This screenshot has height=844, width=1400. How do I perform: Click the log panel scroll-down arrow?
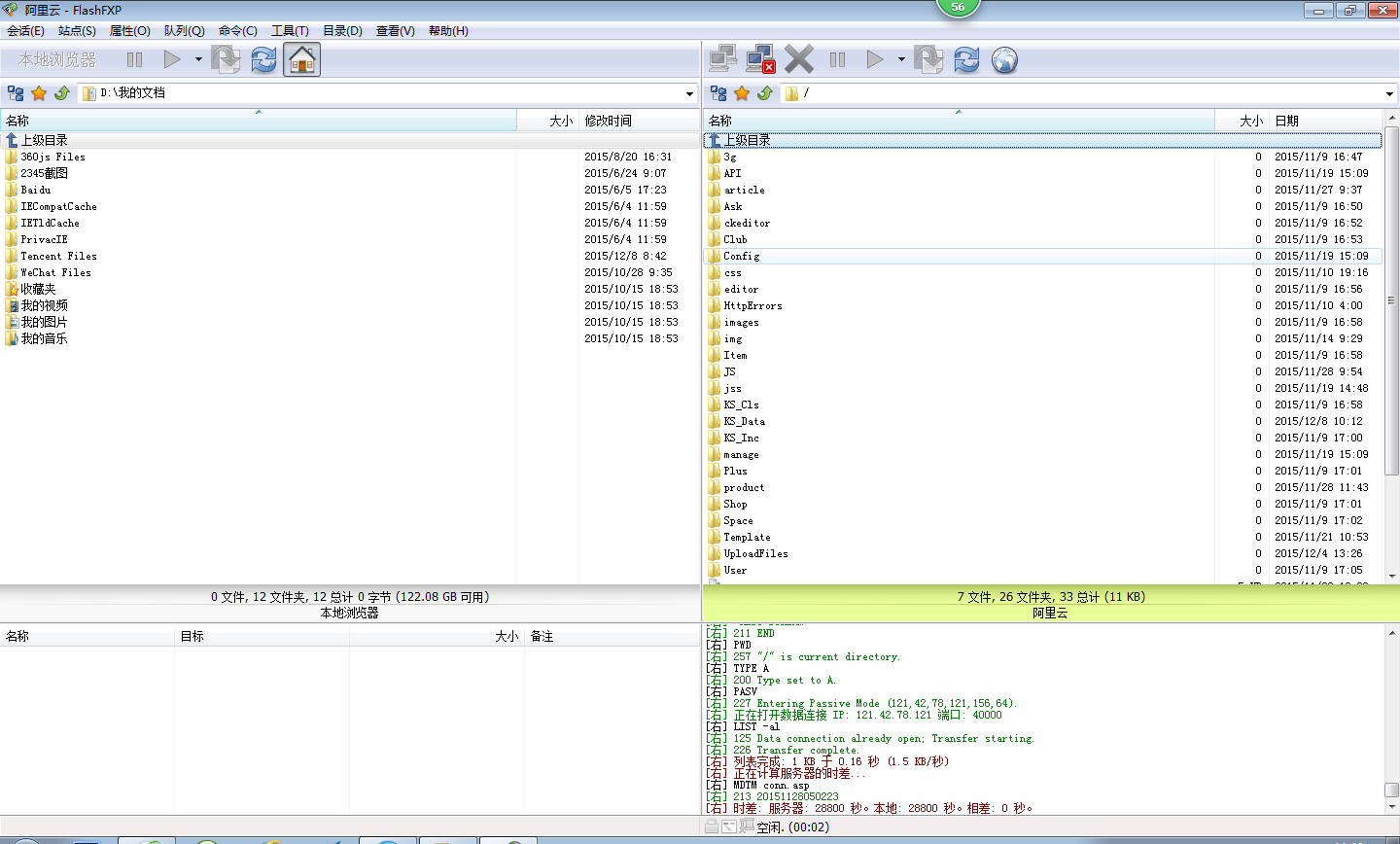click(x=1391, y=807)
